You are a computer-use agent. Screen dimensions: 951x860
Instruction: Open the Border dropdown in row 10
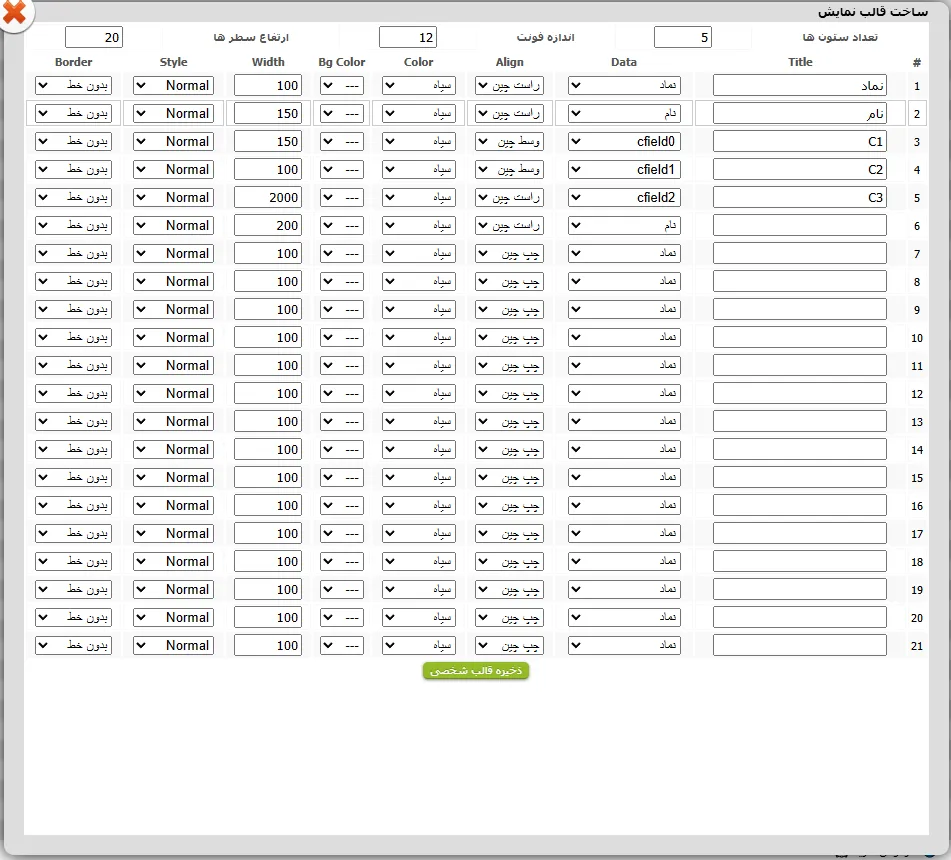[73, 337]
